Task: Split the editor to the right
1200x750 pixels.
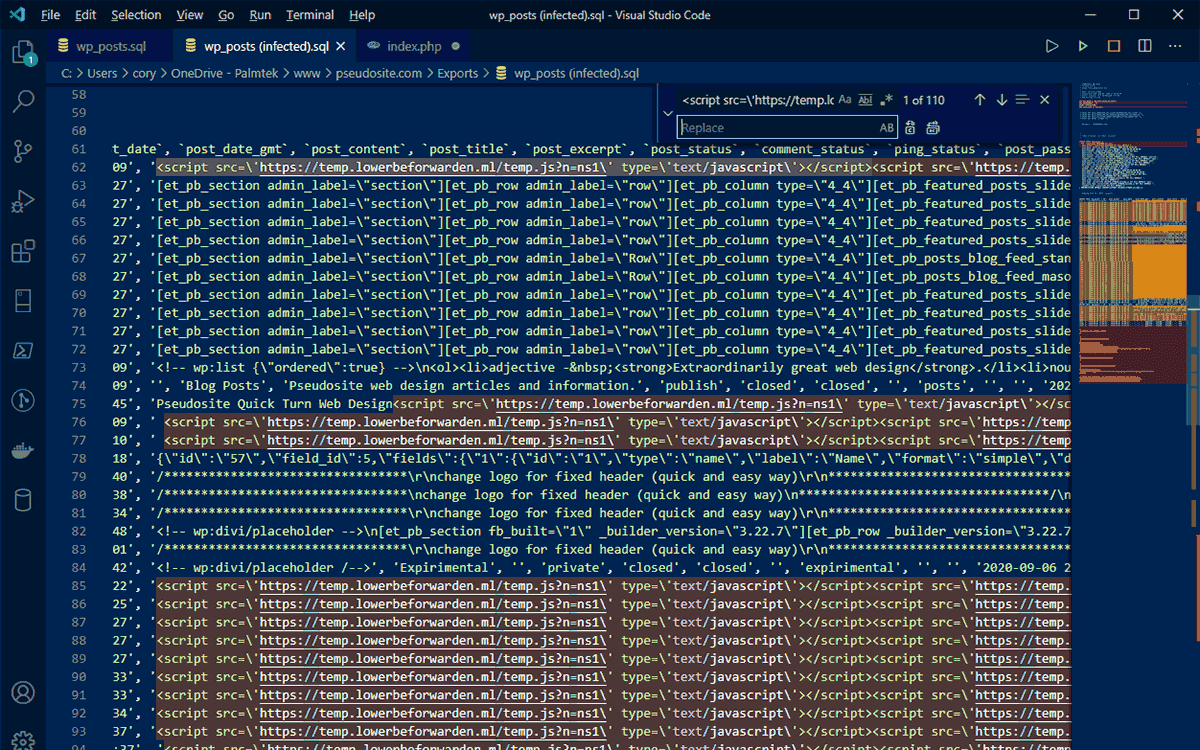Action: (x=1145, y=46)
